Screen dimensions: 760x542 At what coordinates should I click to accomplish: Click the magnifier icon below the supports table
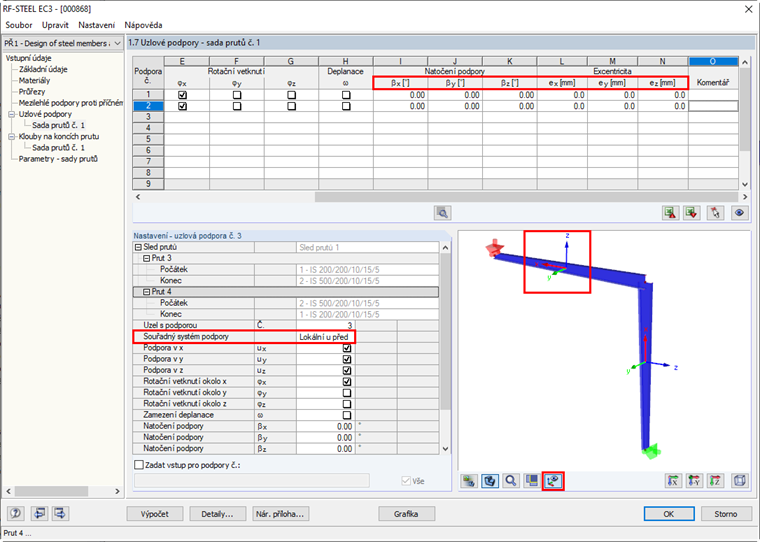pyautogui.click(x=442, y=213)
